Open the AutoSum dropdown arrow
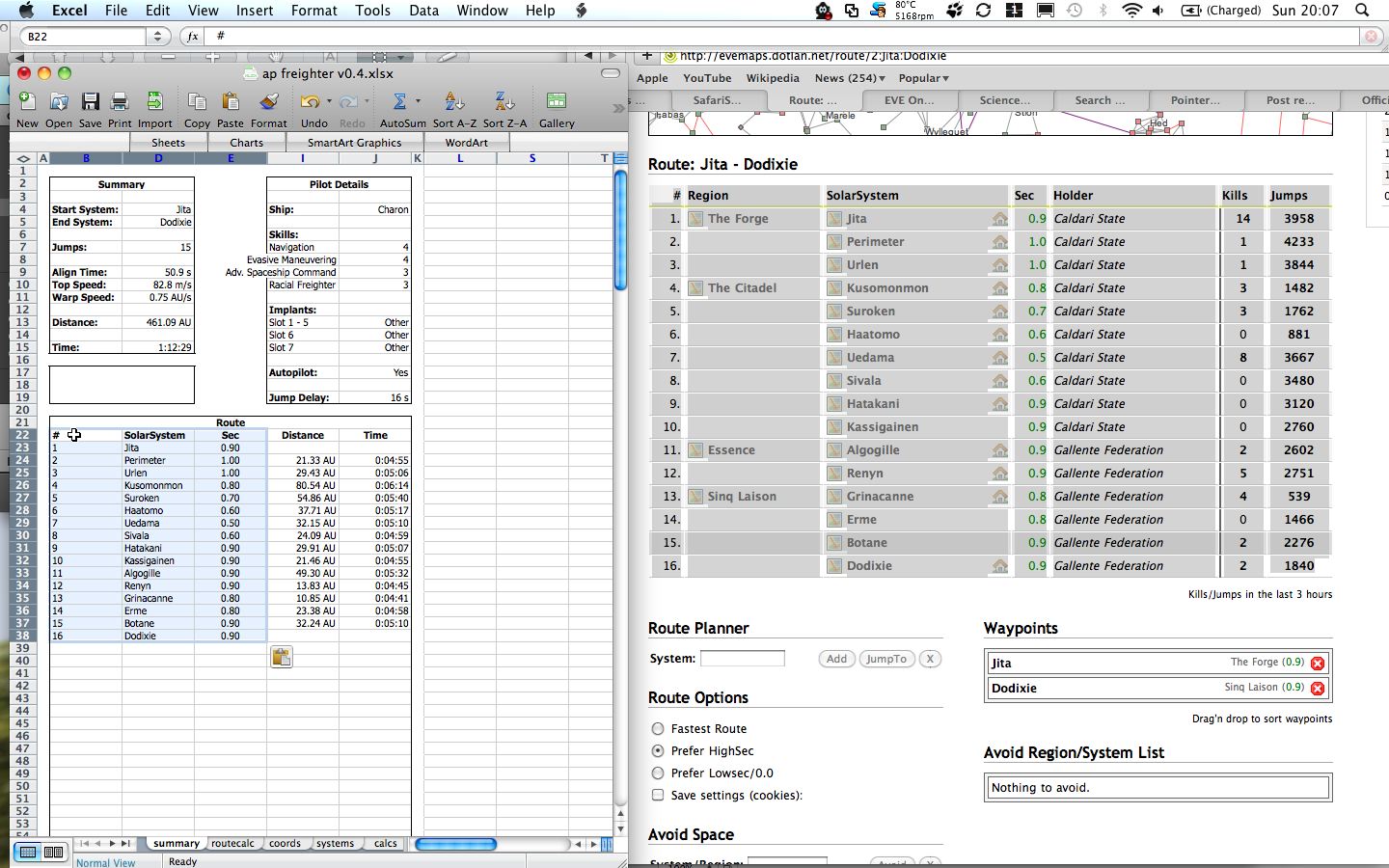This screenshot has height=868, width=1389. pyautogui.click(x=418, y=101)
